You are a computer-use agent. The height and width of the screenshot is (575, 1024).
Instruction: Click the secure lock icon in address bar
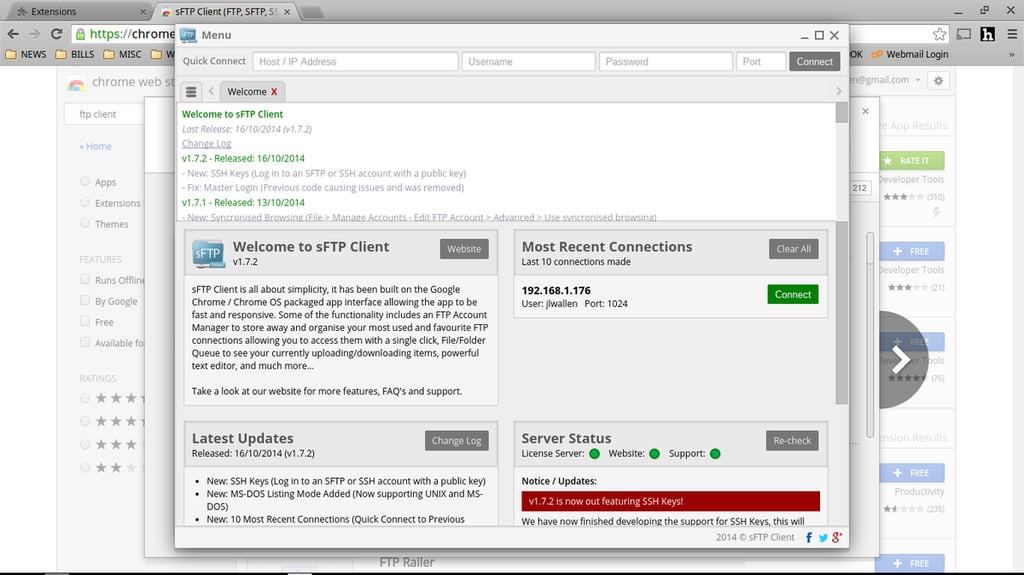click(x=80, y=34)
